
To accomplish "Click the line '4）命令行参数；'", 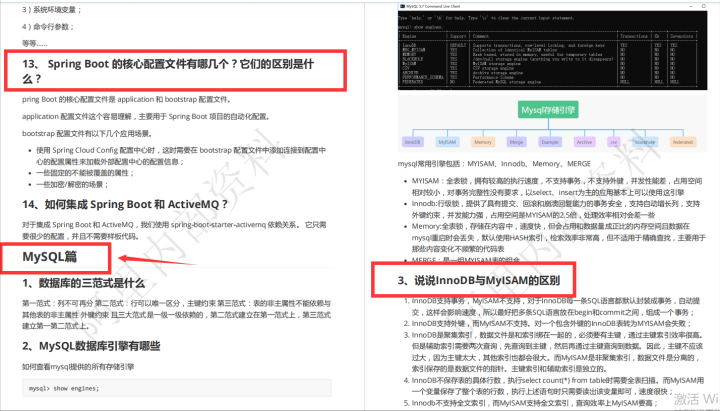I will (x=48, y=26).
